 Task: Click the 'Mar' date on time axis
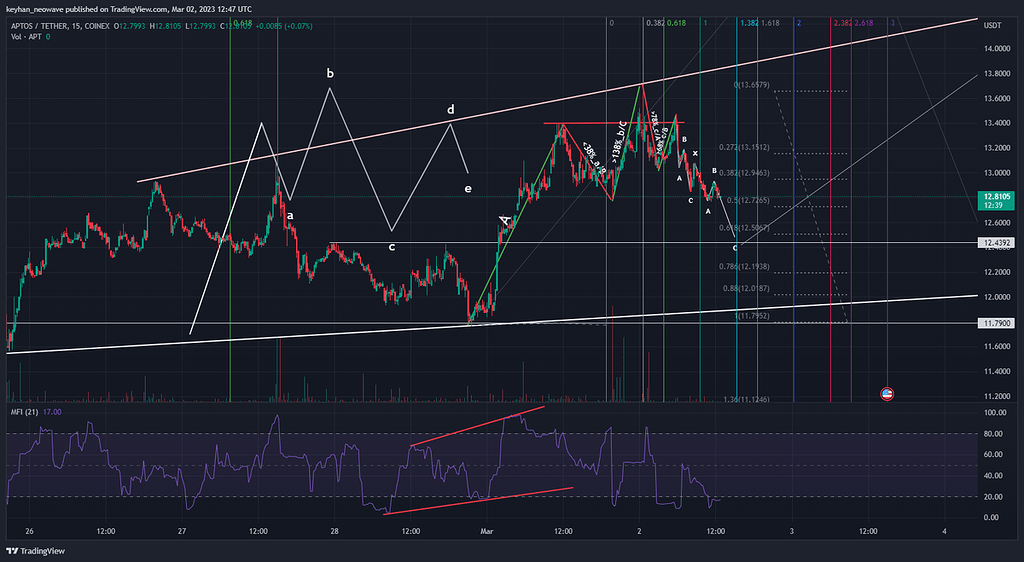coord(487,531)
